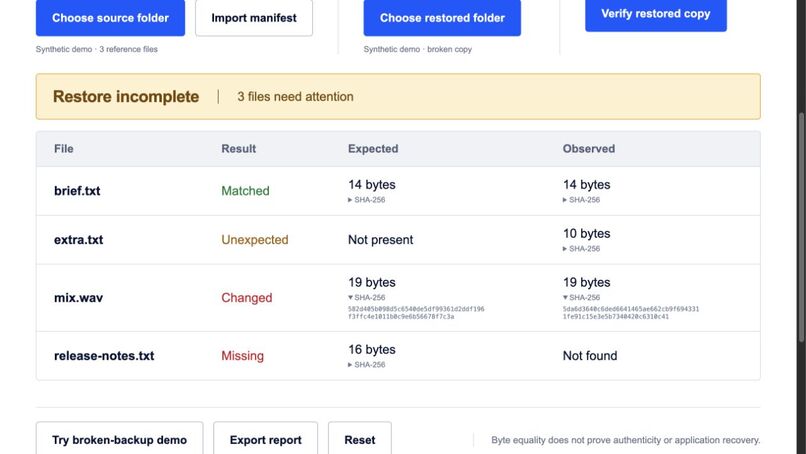
Task: Click the 'Restore incomplete' banner heading
Action: [126, 97]
